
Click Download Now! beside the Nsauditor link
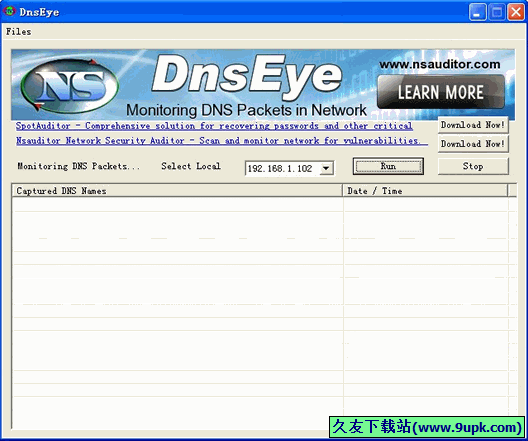[473, 144]
